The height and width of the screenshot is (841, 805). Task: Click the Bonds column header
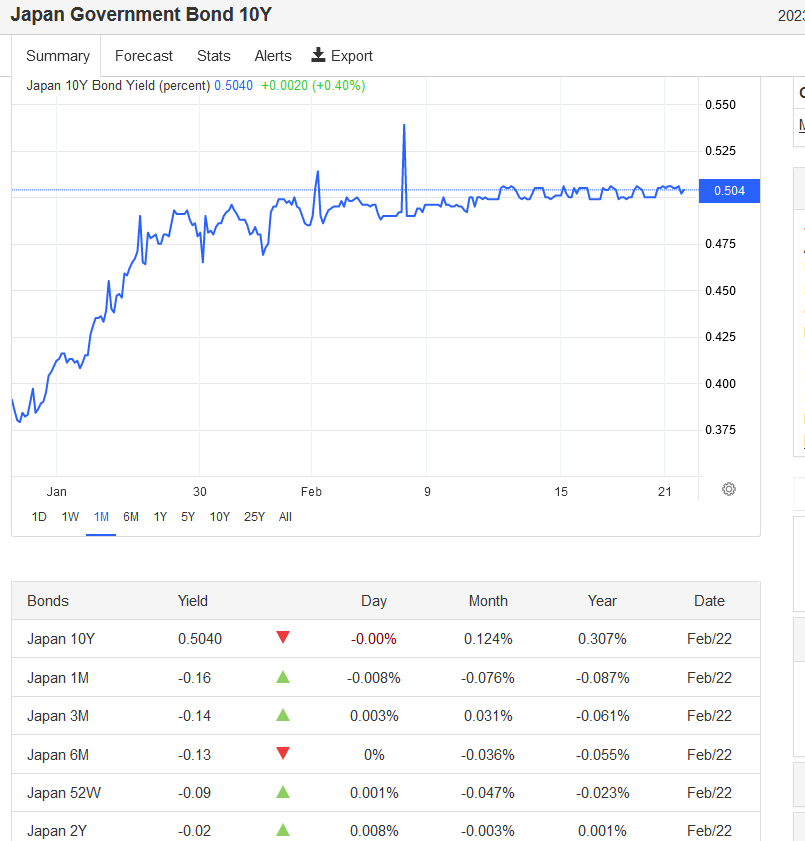(x=48, y=601)
